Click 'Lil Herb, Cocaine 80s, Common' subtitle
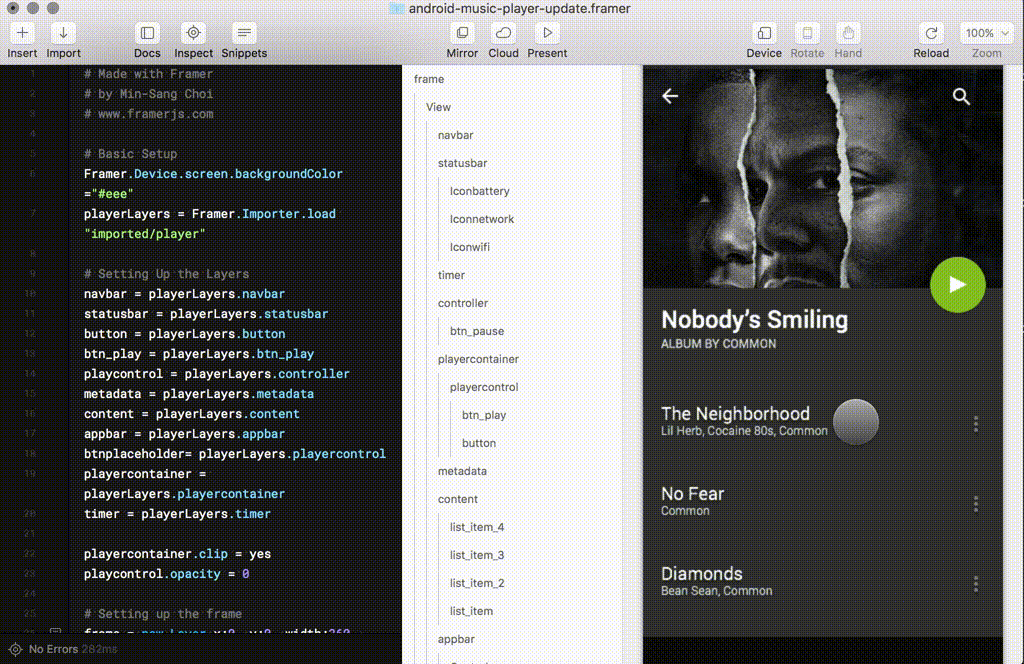Image resolution: width=1024 pixels, height=664 pixels. [x=744, y=431]
